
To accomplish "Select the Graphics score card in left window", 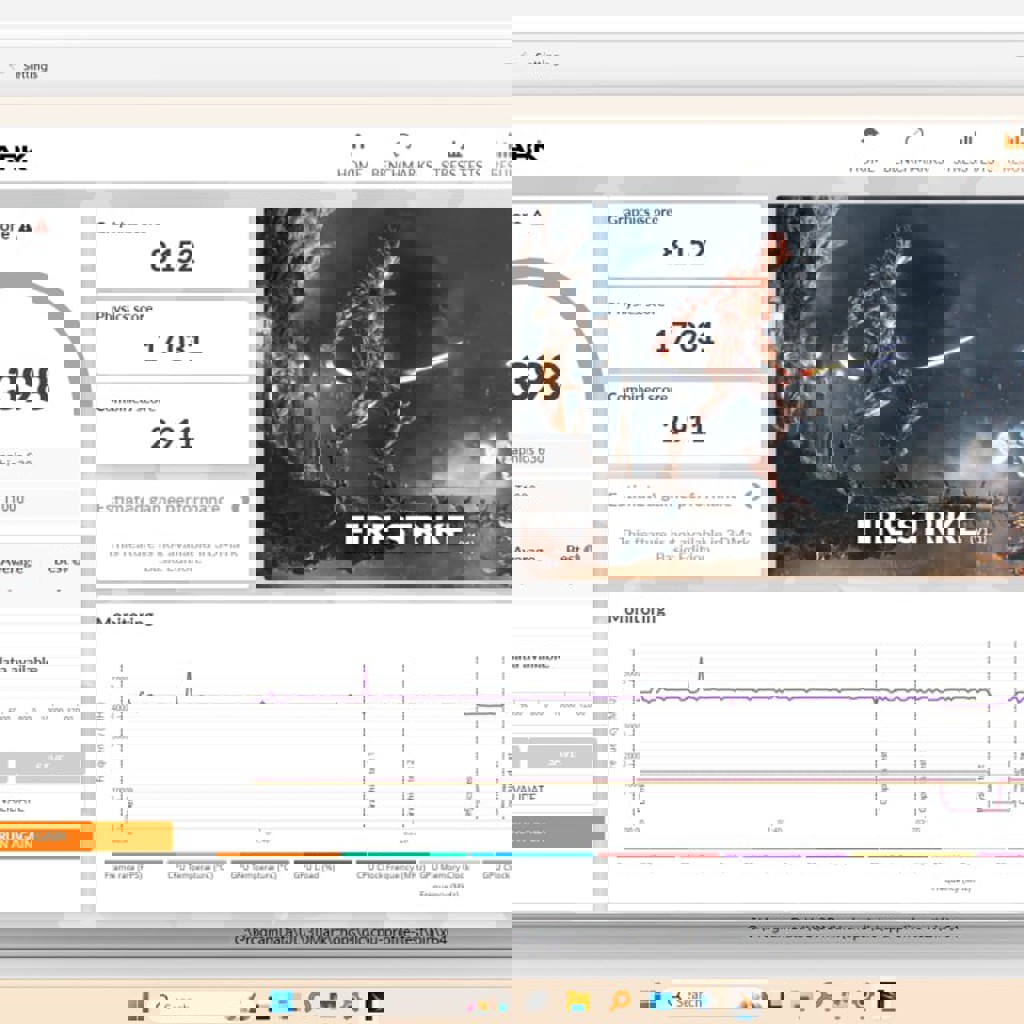I will click(172, 248).
